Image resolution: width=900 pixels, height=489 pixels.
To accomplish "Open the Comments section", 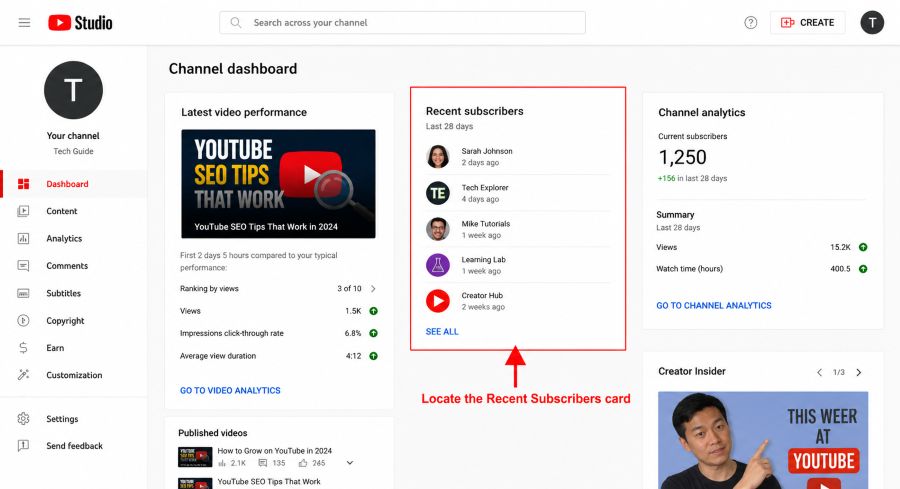I will click(67, 266).
